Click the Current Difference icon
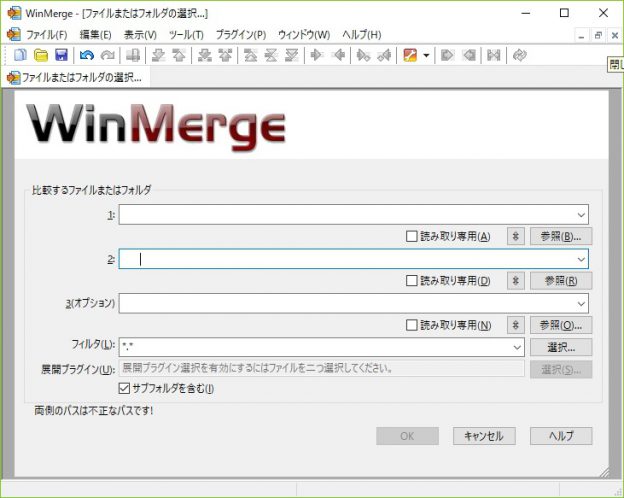The width and height of the screenshot is (624, 498). 271,55
